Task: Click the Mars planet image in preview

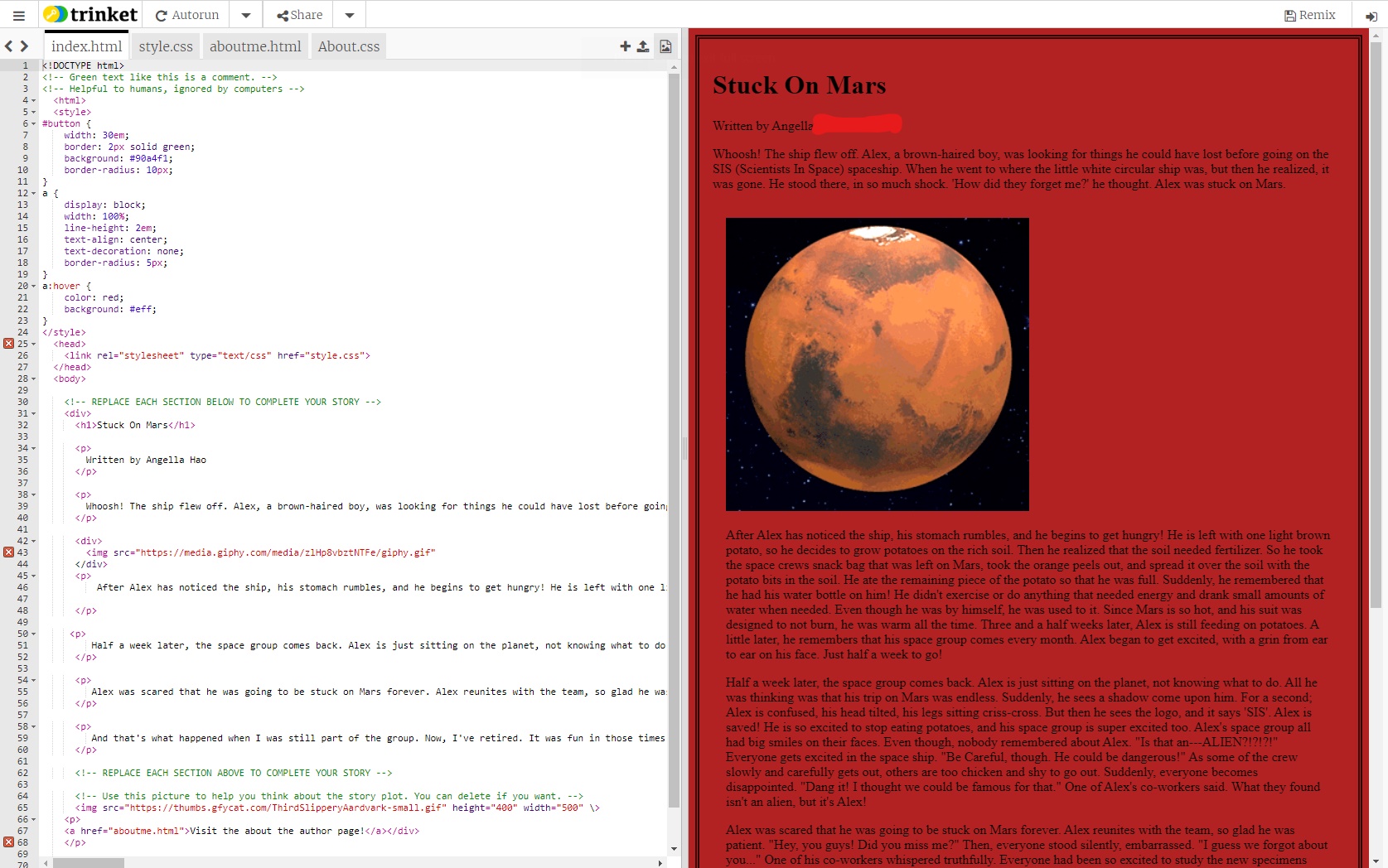Action: tap(876, 364)
